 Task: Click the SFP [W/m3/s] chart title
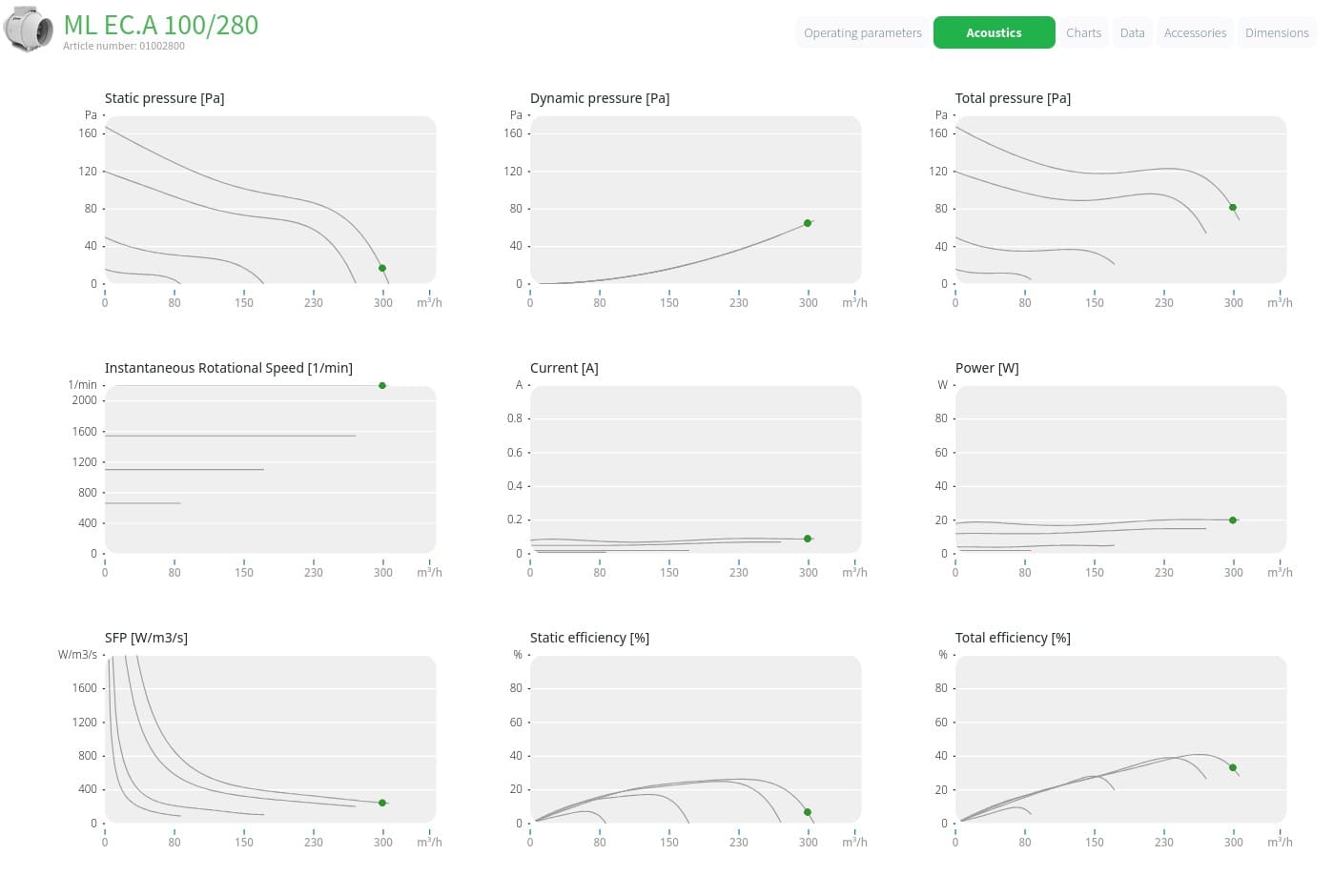click(x=146, y=638)
